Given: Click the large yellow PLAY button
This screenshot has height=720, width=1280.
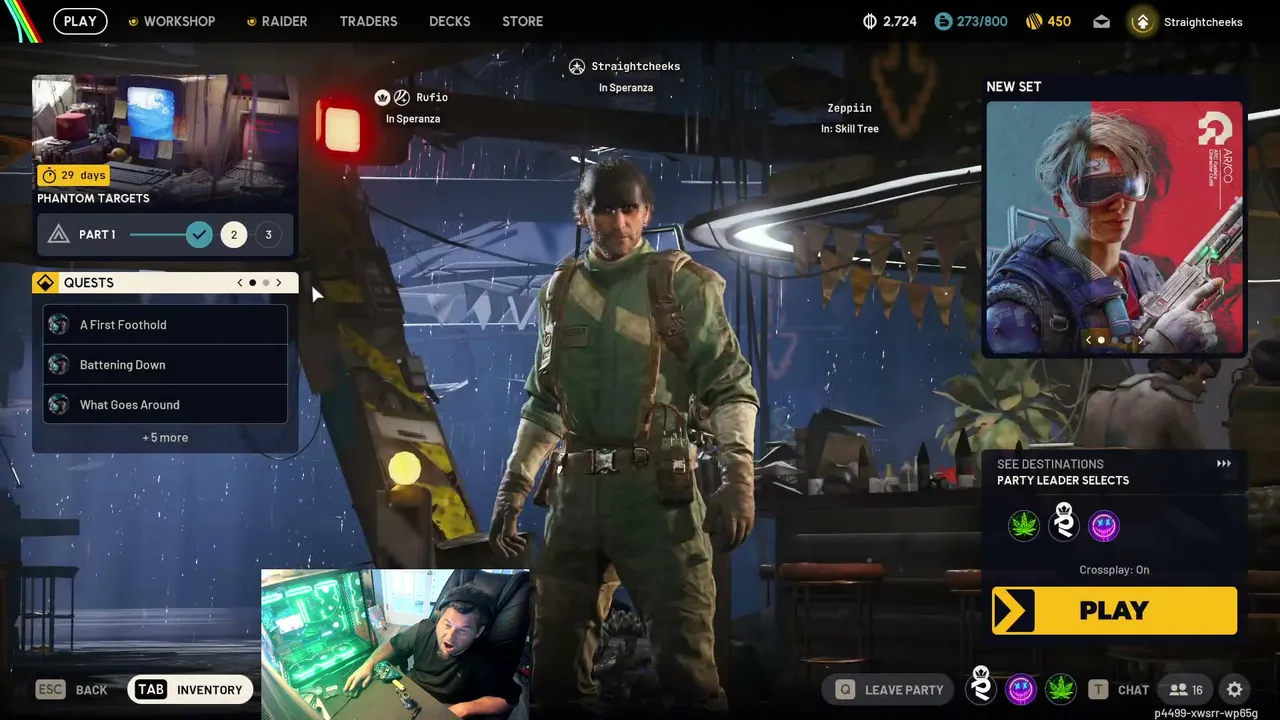Looking at the screenshot, I should (1114, 610).
